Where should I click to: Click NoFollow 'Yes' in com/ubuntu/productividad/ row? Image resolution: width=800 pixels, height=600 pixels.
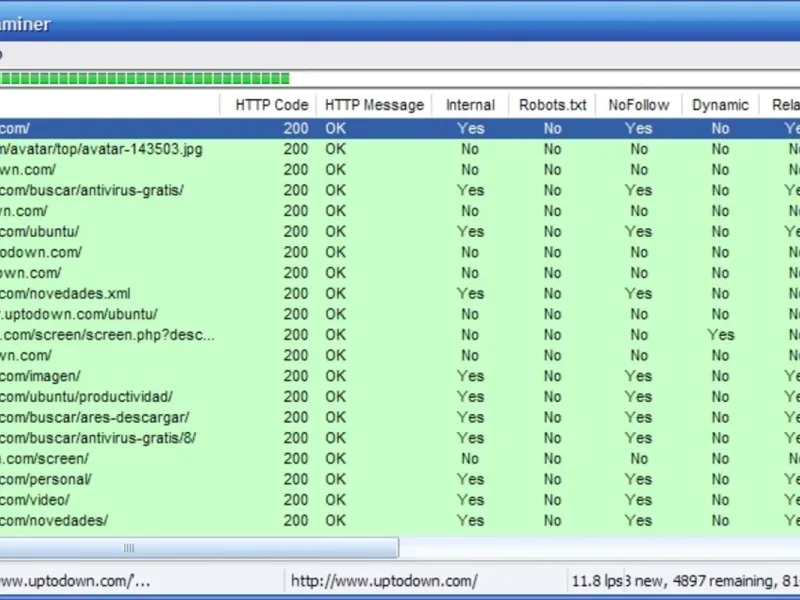click(639, 396)
